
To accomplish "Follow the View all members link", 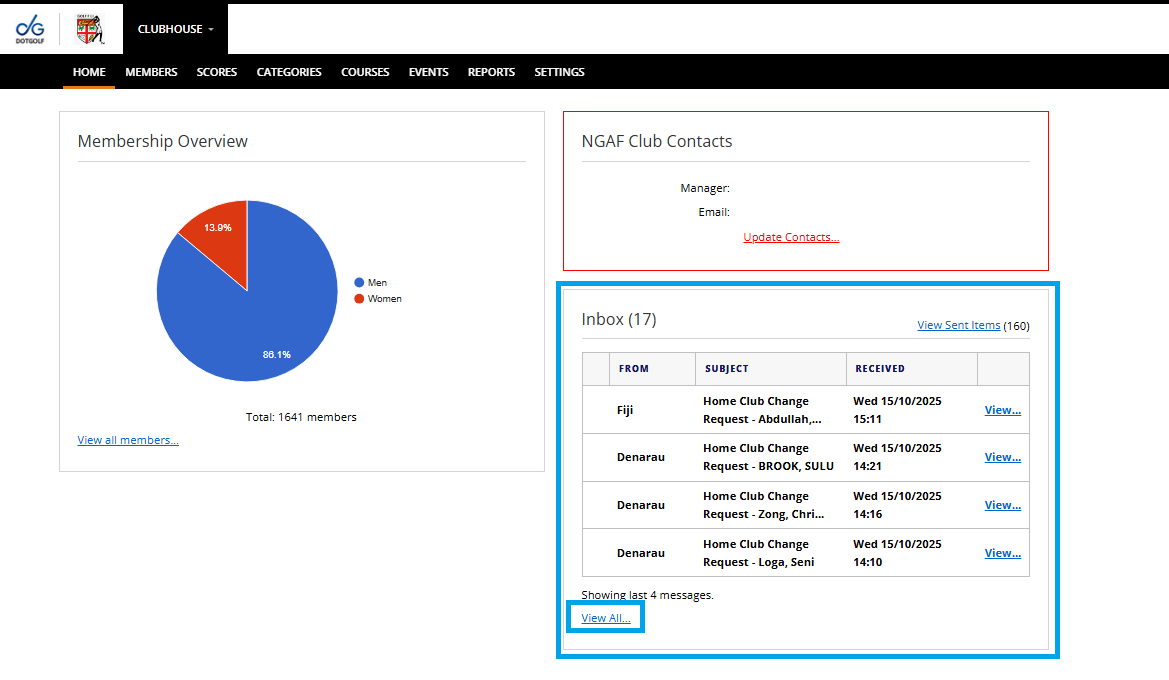I will coord(128,440).
